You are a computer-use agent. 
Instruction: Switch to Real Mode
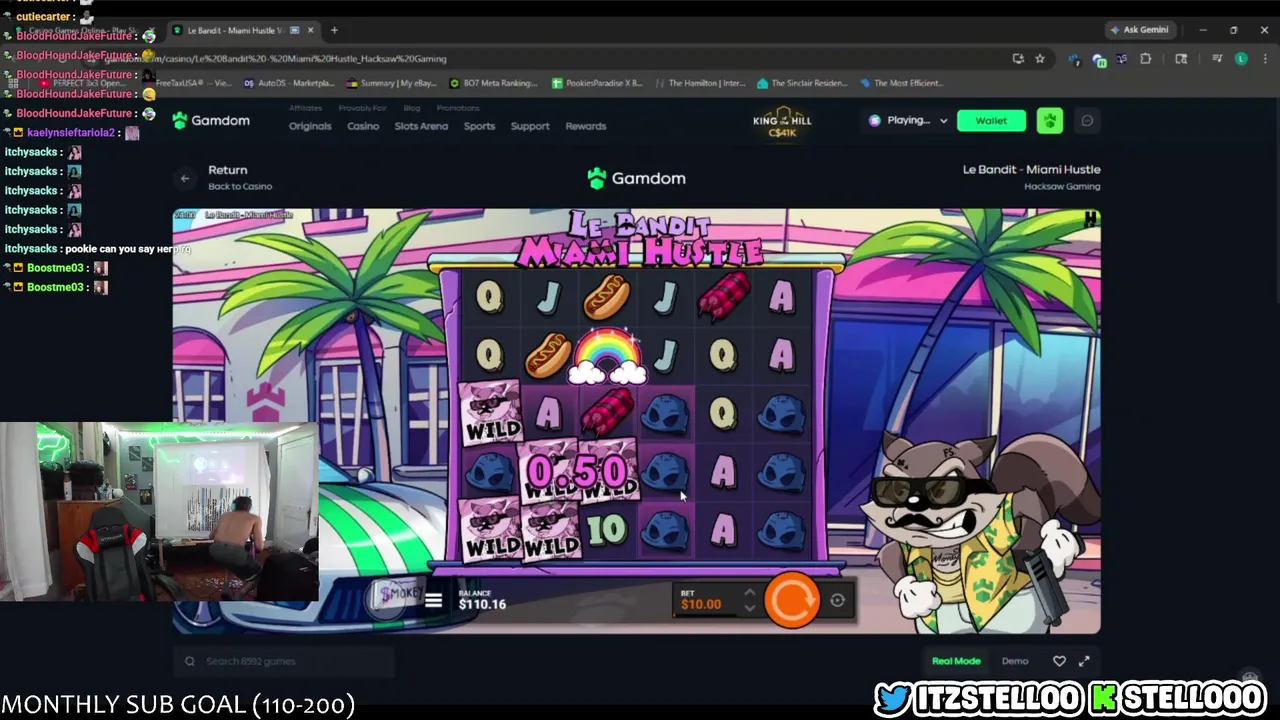(x=956, y=661)
